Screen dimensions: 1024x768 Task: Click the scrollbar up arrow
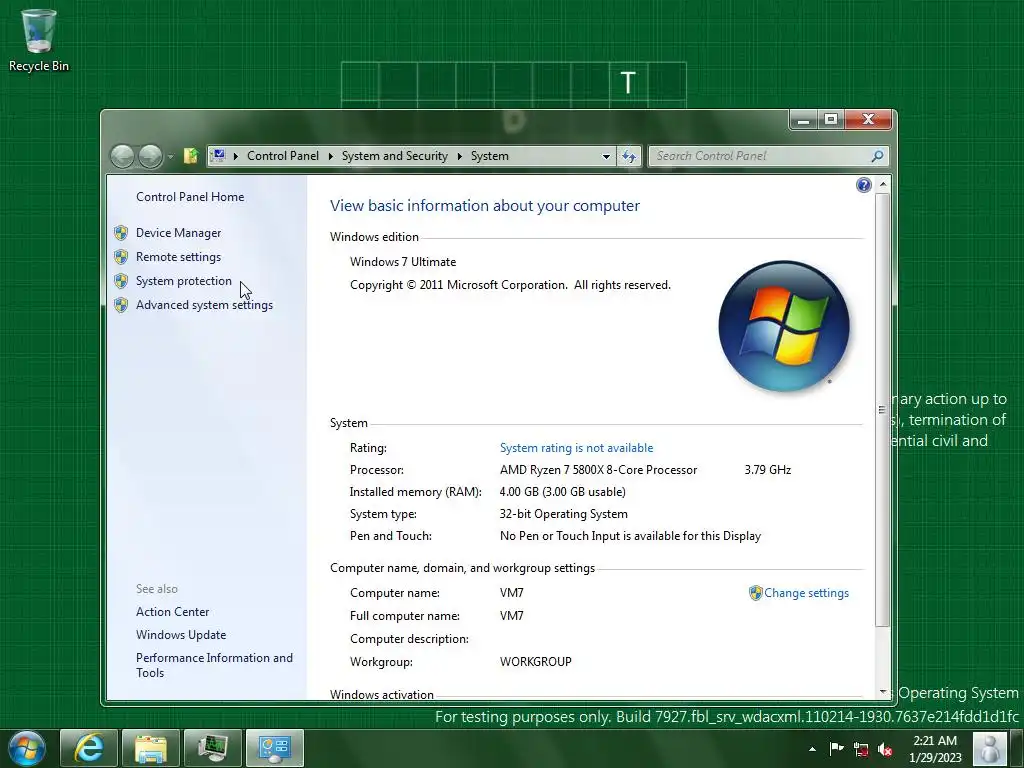(x=882, y=184)
